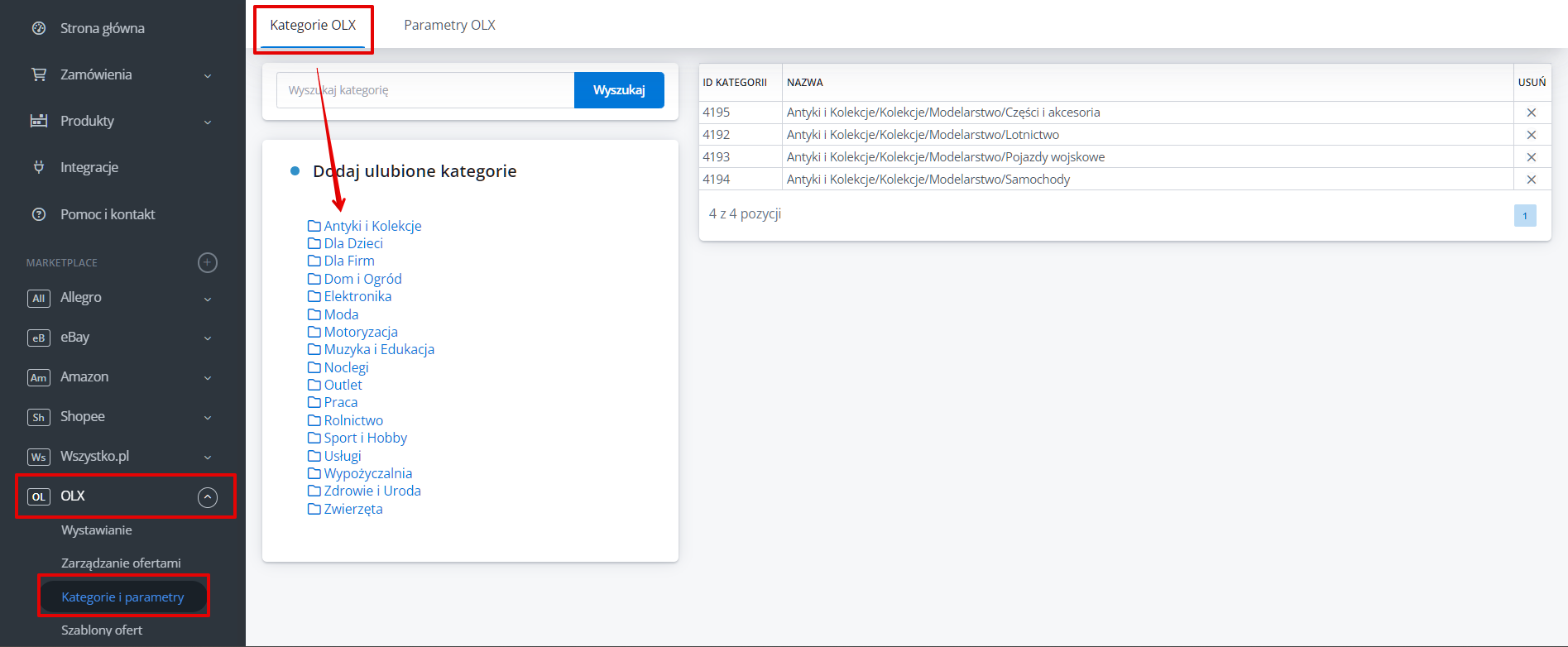Click the eBay 'eB' badge icon
This screenshot has height=647, width=1568.
[x=39, y=338]
